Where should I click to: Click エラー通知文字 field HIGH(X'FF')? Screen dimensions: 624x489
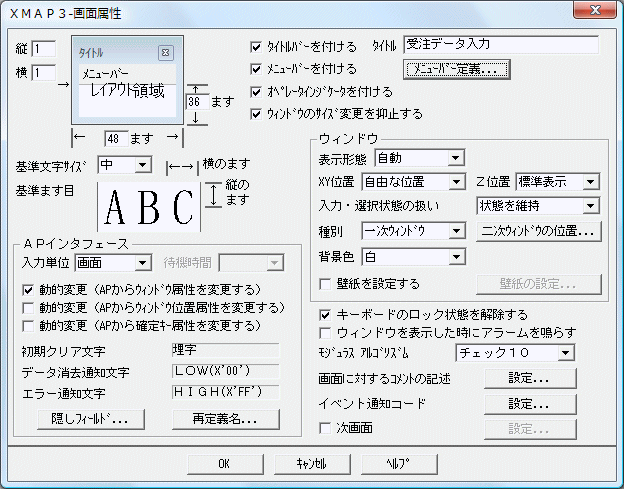tap(226, 392)
